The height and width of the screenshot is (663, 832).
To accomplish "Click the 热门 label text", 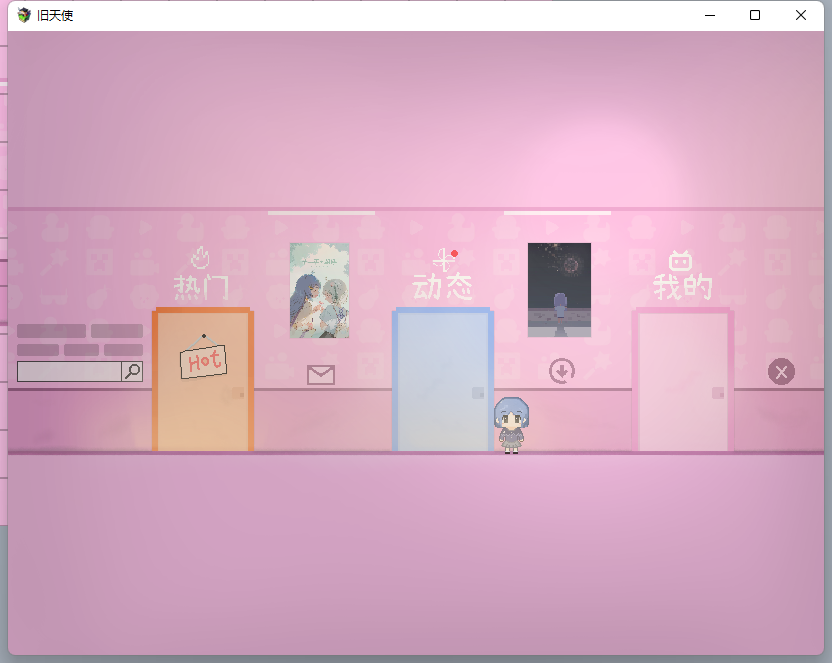I will 202,287.
